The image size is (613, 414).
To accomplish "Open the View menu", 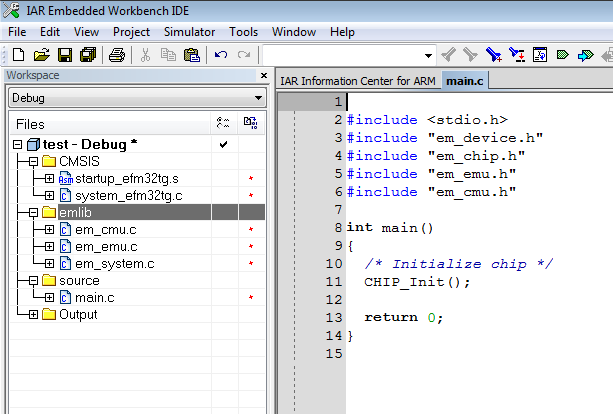I will coord(86,32).
